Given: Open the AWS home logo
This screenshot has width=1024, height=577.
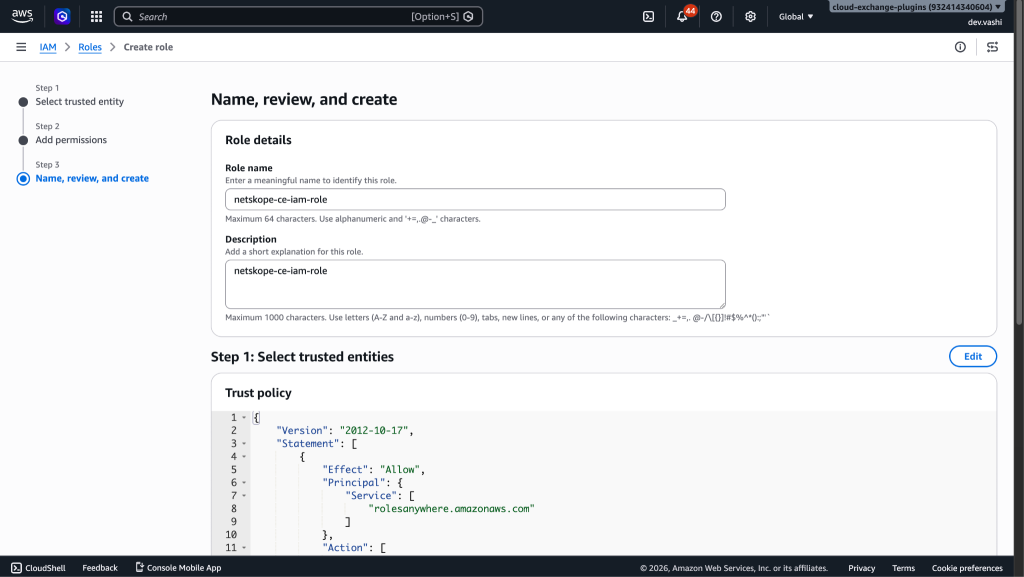Looking at the screenshot, I should 22,16.
